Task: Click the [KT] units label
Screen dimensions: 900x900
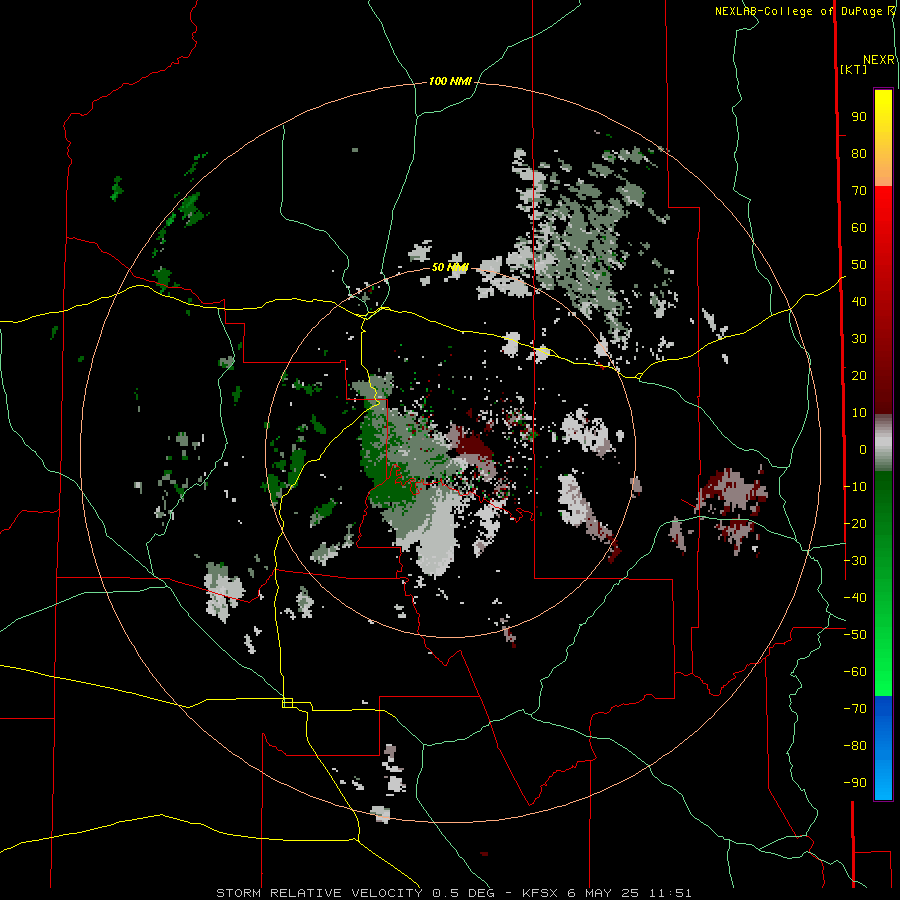Action: point(854,69)
